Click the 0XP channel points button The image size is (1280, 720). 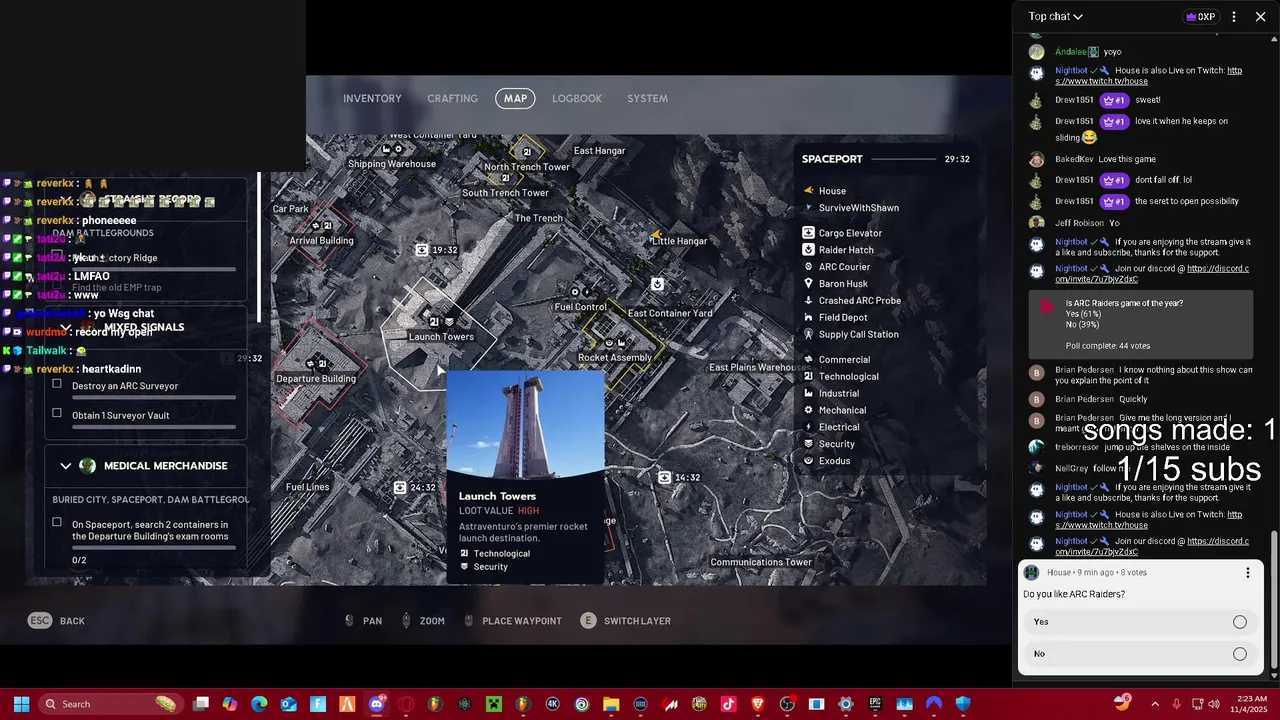pos(1200,16)
